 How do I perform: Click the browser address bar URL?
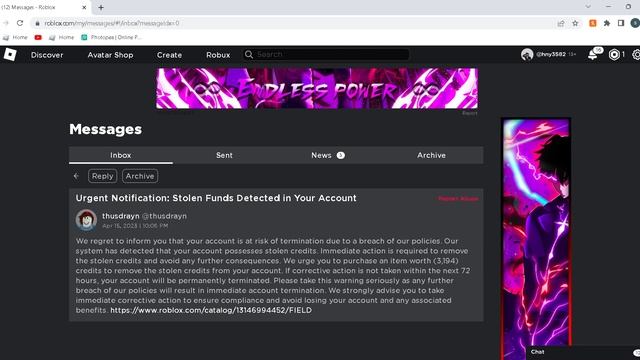point(112,23)
